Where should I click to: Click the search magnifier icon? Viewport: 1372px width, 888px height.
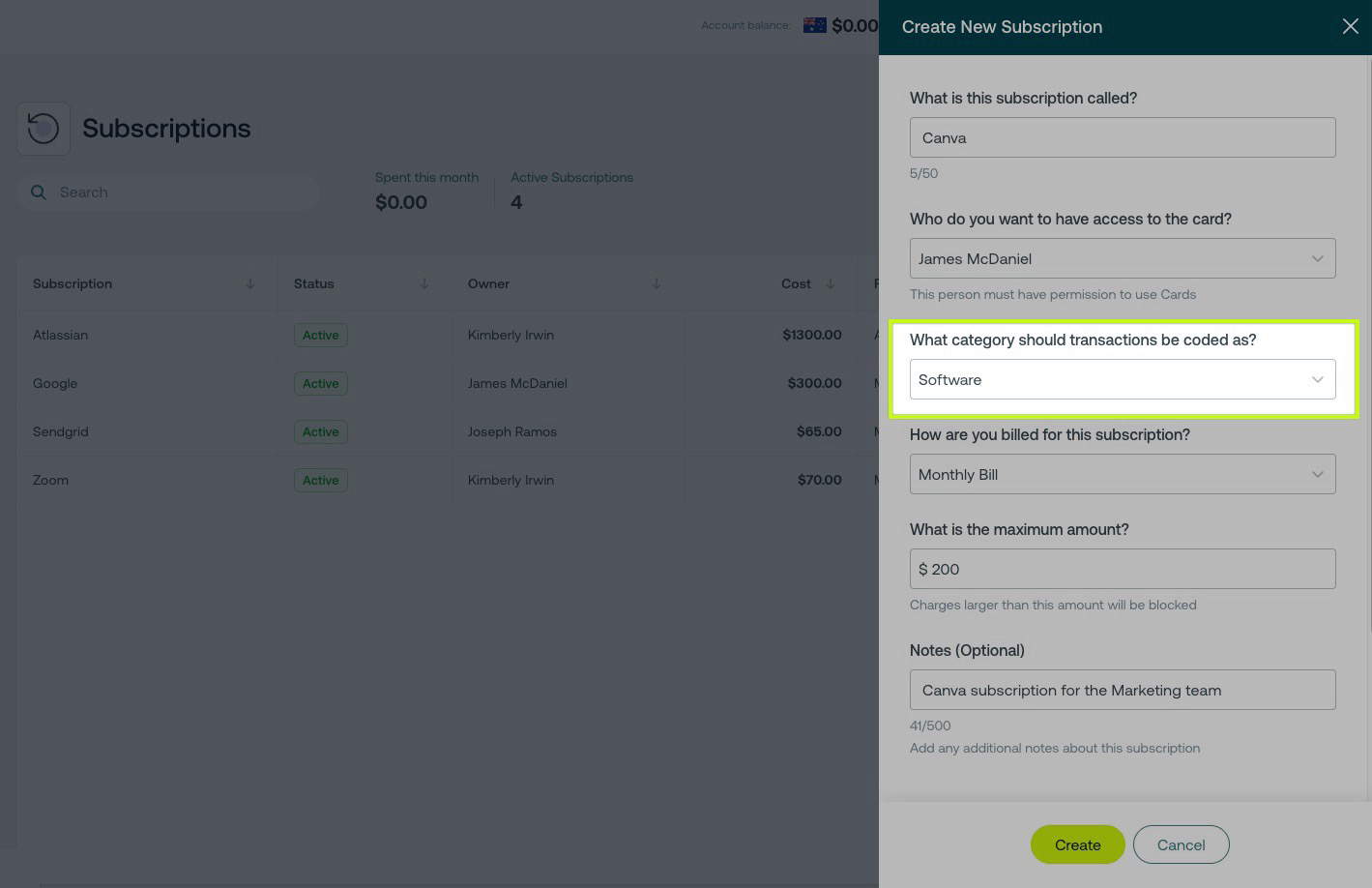(39, 192)
